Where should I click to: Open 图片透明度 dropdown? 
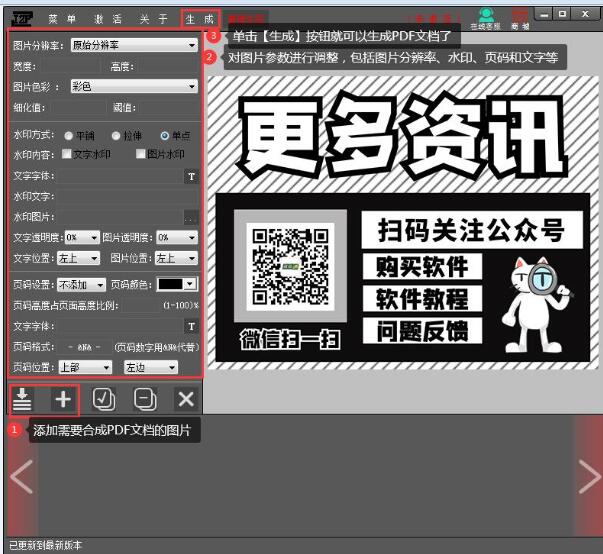coord(177,238)
